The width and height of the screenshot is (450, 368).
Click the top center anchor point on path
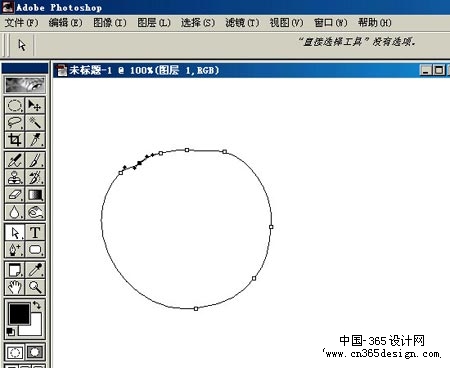pos(187,150)
